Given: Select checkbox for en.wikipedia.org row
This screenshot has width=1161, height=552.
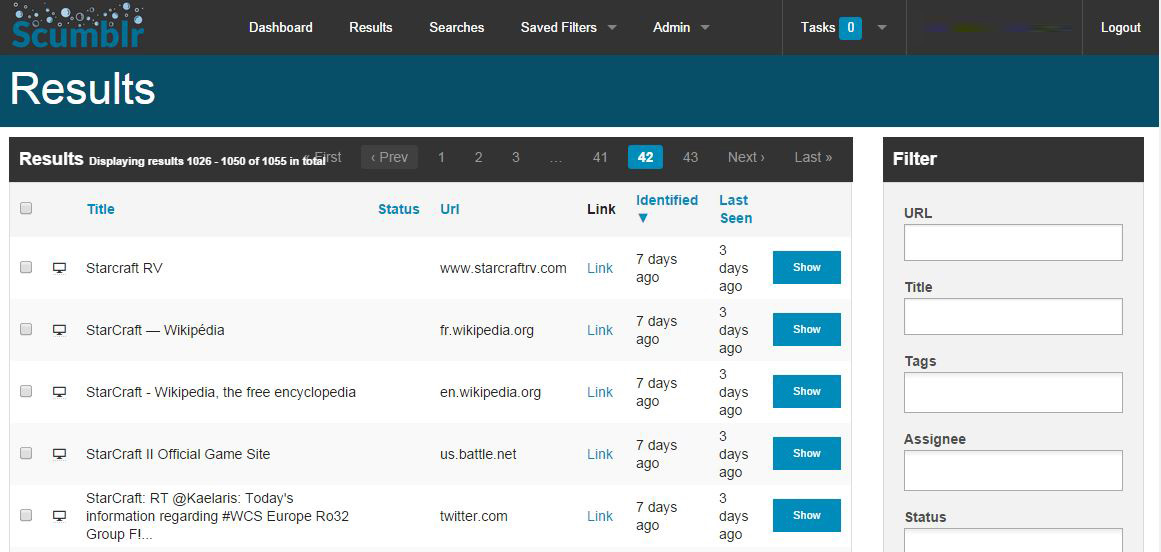Looking at the screenshot, I should point(26,391).
